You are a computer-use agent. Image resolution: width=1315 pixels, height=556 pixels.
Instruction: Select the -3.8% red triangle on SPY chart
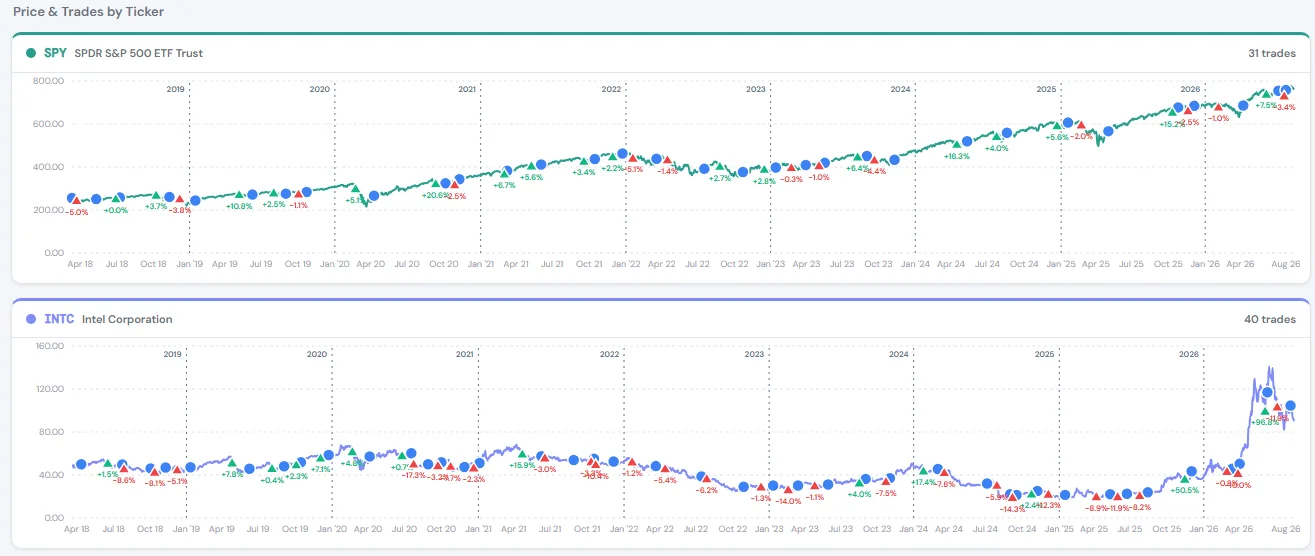click(180, 199)
